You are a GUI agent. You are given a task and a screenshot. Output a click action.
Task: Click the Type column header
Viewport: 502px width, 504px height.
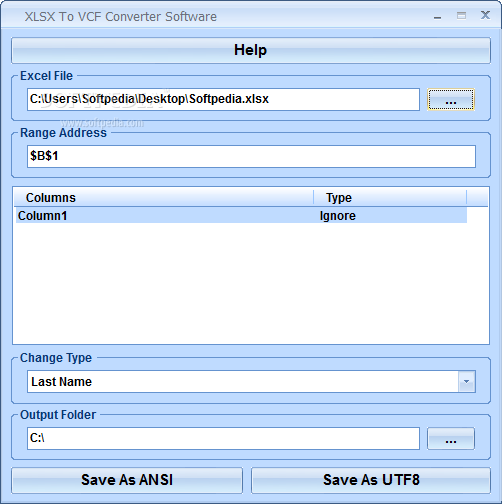[390, 198]
